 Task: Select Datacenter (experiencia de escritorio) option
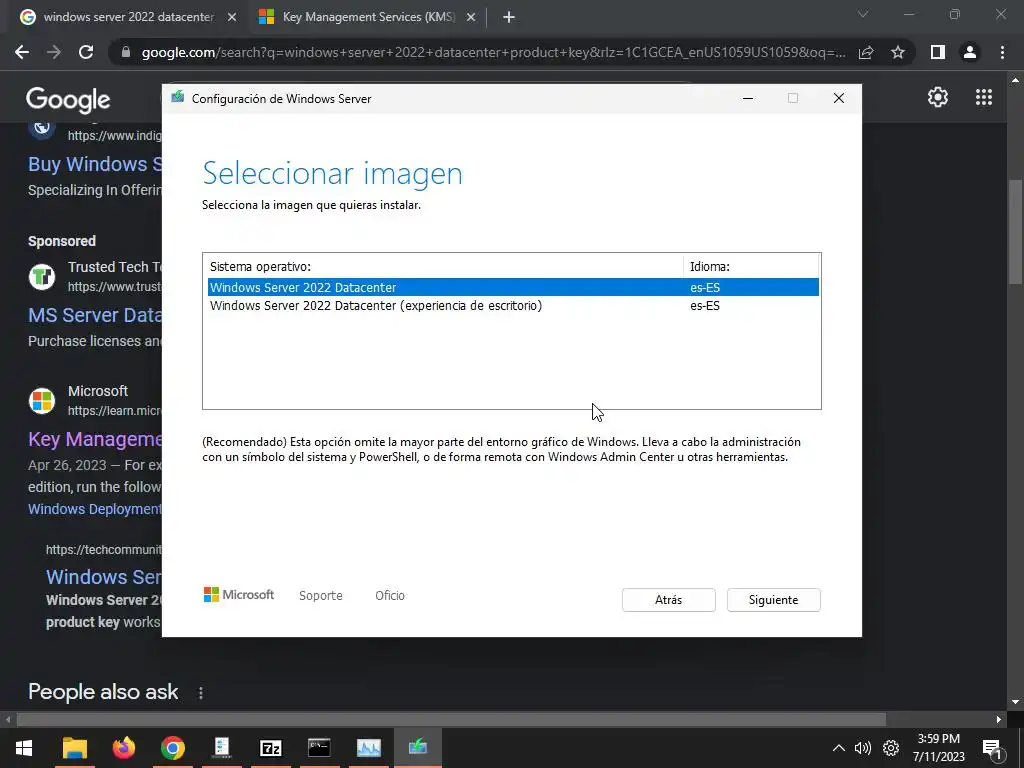513,306
